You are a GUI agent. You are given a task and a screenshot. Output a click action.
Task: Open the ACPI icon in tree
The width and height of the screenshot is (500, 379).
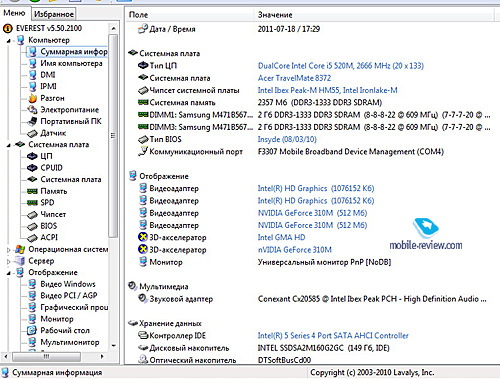(32, 238)
